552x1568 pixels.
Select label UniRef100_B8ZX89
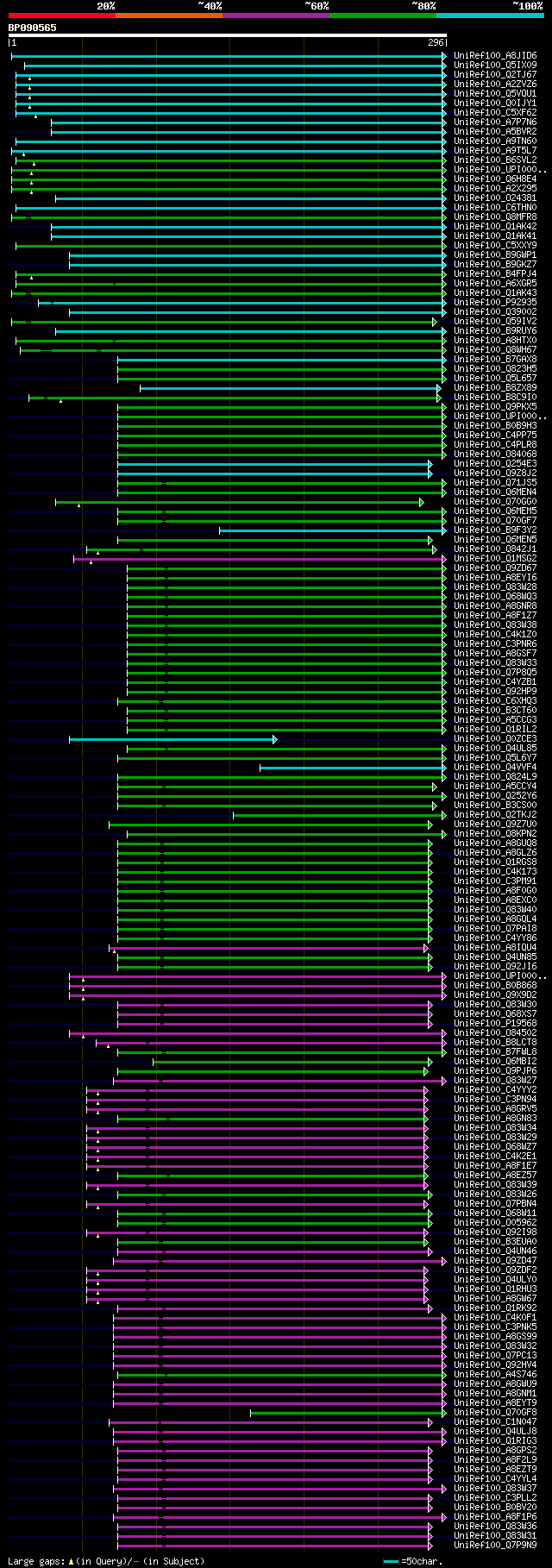pyautogui.click(x=495, y=388)
